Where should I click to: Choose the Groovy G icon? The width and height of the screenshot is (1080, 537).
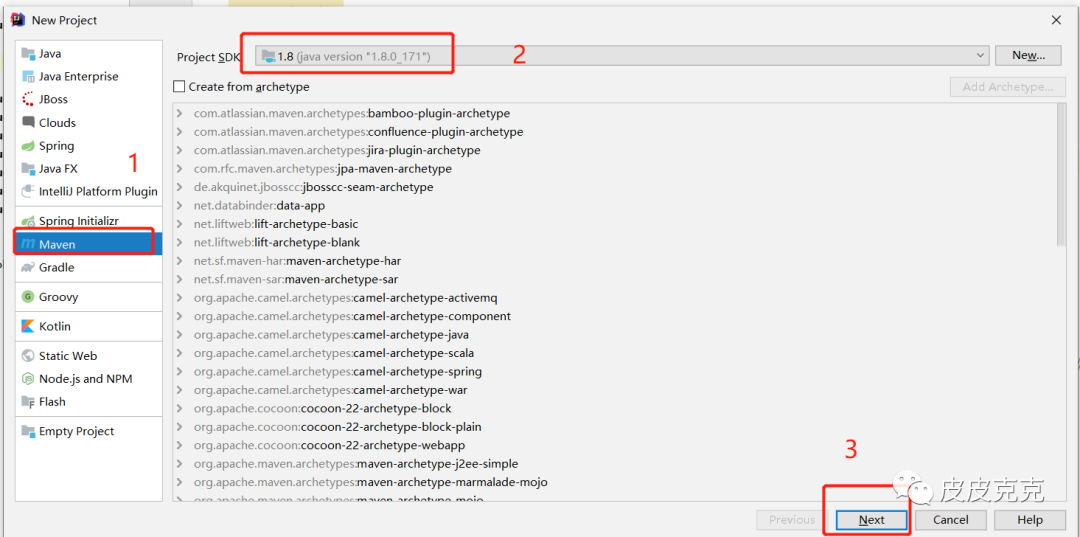tap(28, 297)
